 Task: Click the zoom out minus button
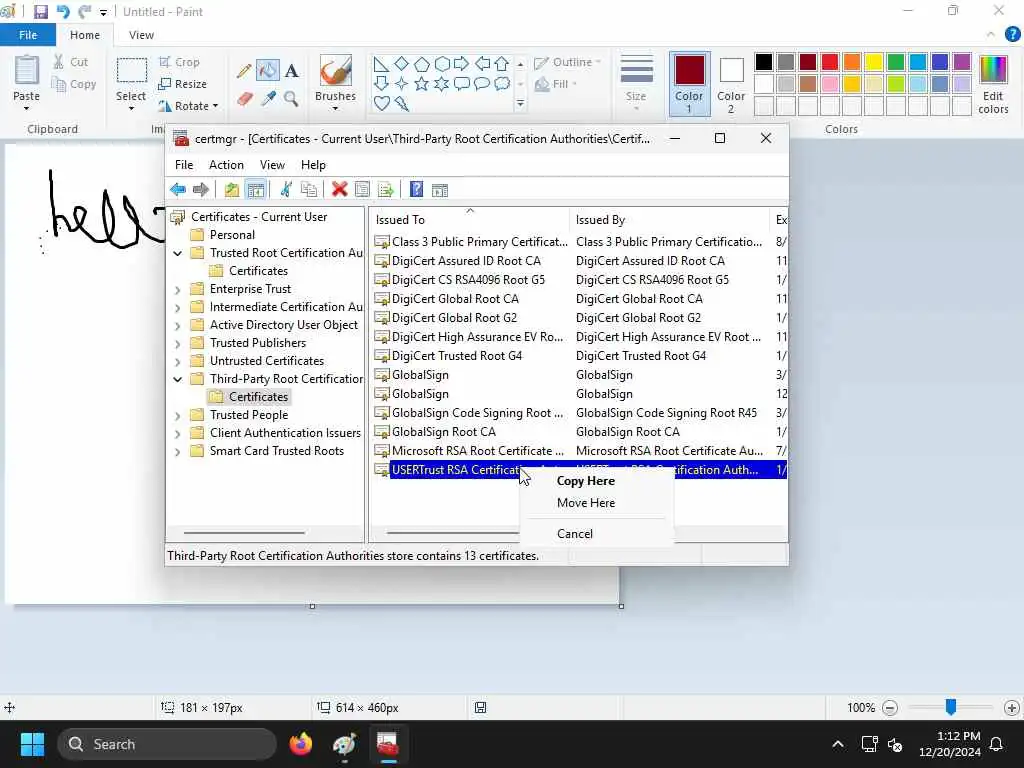coord(890,707)
